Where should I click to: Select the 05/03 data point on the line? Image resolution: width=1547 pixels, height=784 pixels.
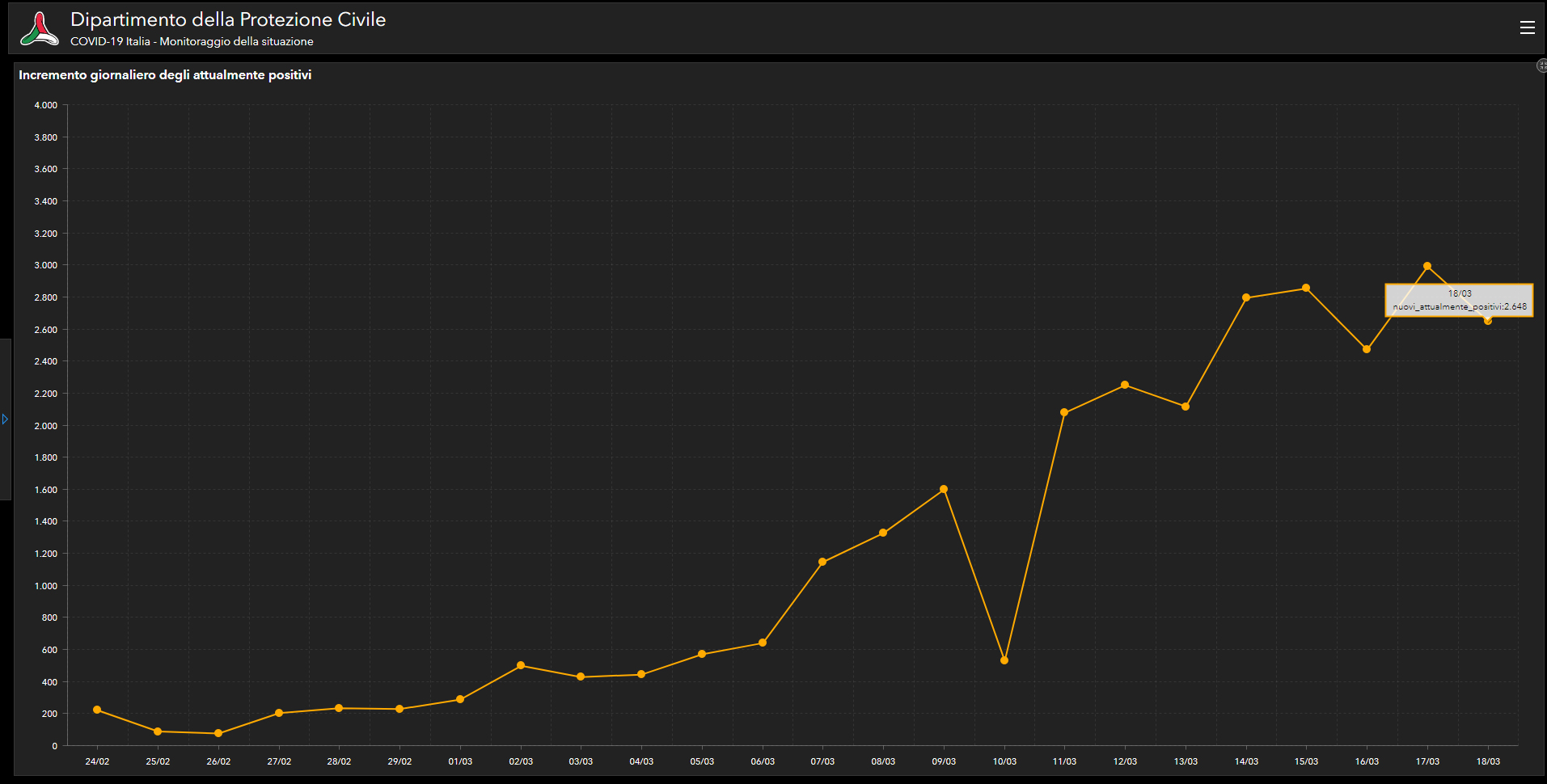tap(702, 654)
